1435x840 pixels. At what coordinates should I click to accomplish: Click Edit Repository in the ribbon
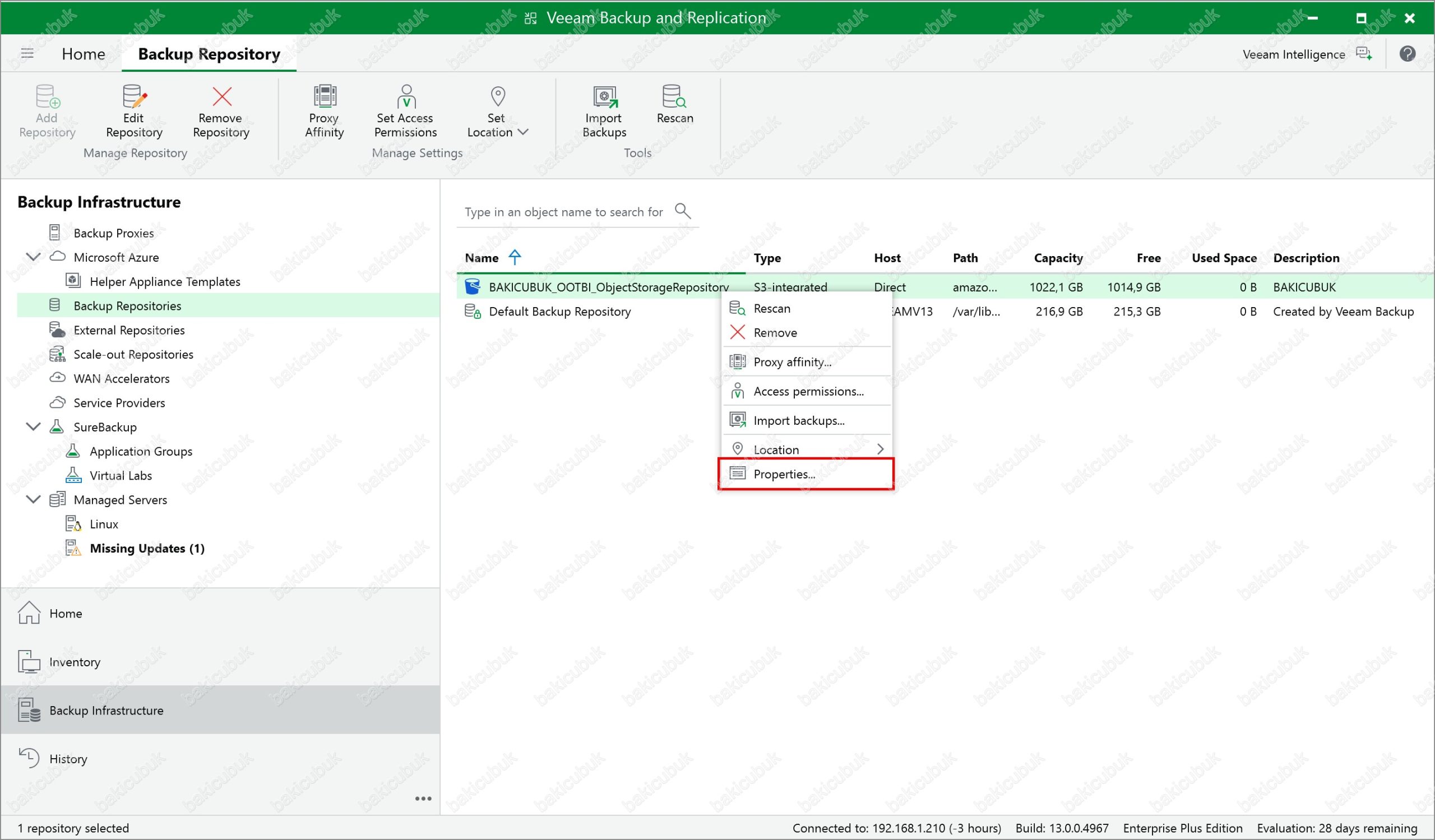click(135, 112)
